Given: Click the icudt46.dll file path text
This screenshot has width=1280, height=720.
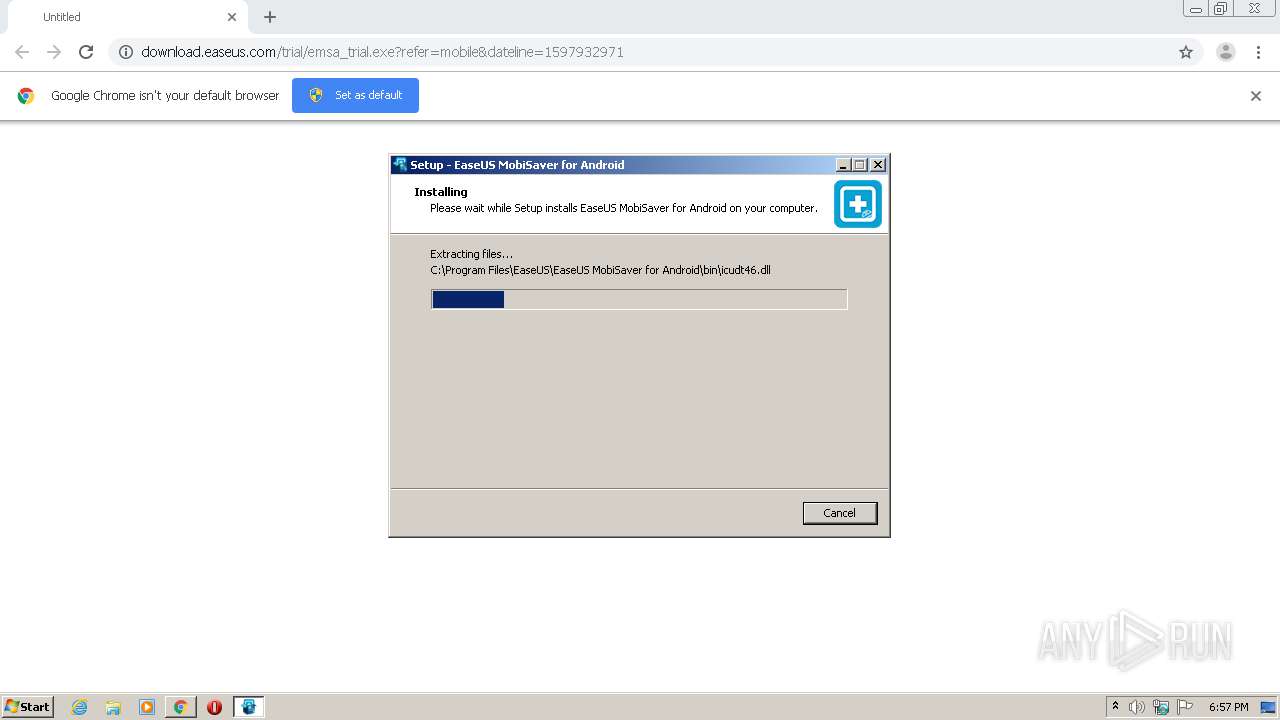Looking at the screenshot, I should click(x=600, y=270).
